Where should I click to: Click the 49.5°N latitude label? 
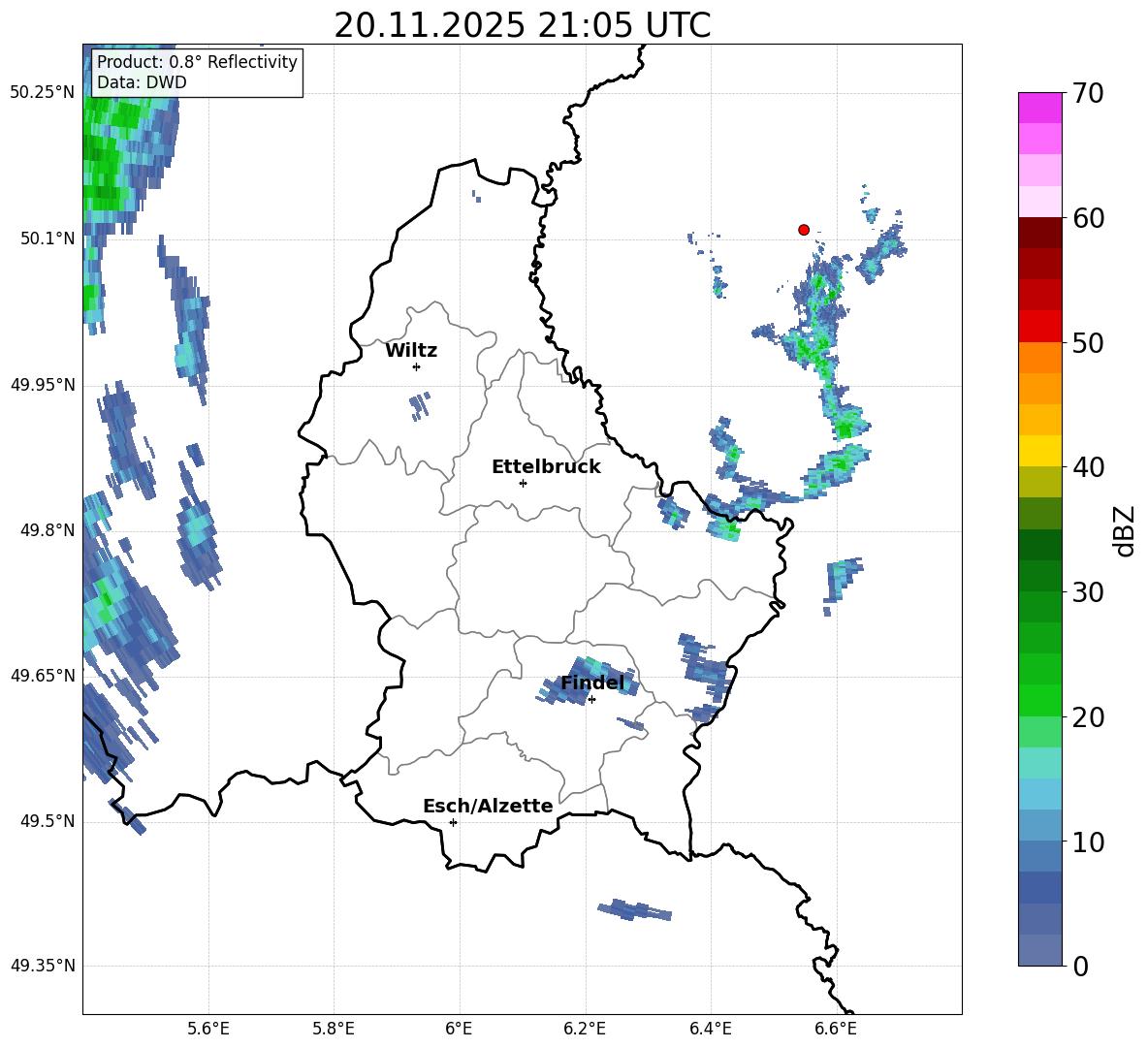pyautogui.click(x=47, y=821)
